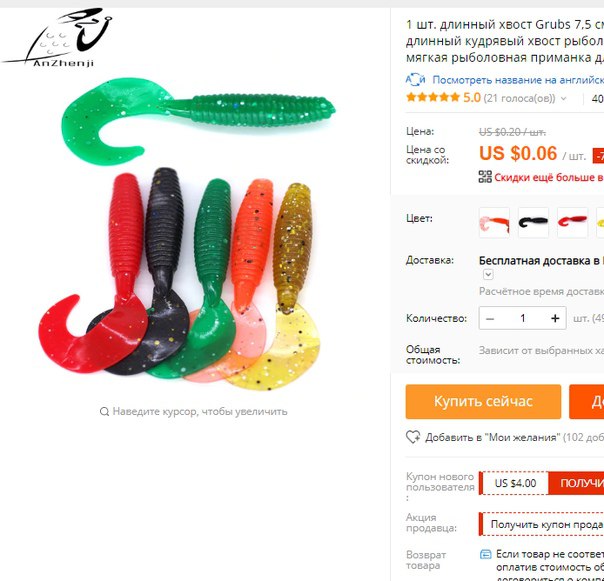The height and width of the screenshot is (581, 604).
Task: Expand the rating votes dropdown arrow
Action: coord(564,99)
